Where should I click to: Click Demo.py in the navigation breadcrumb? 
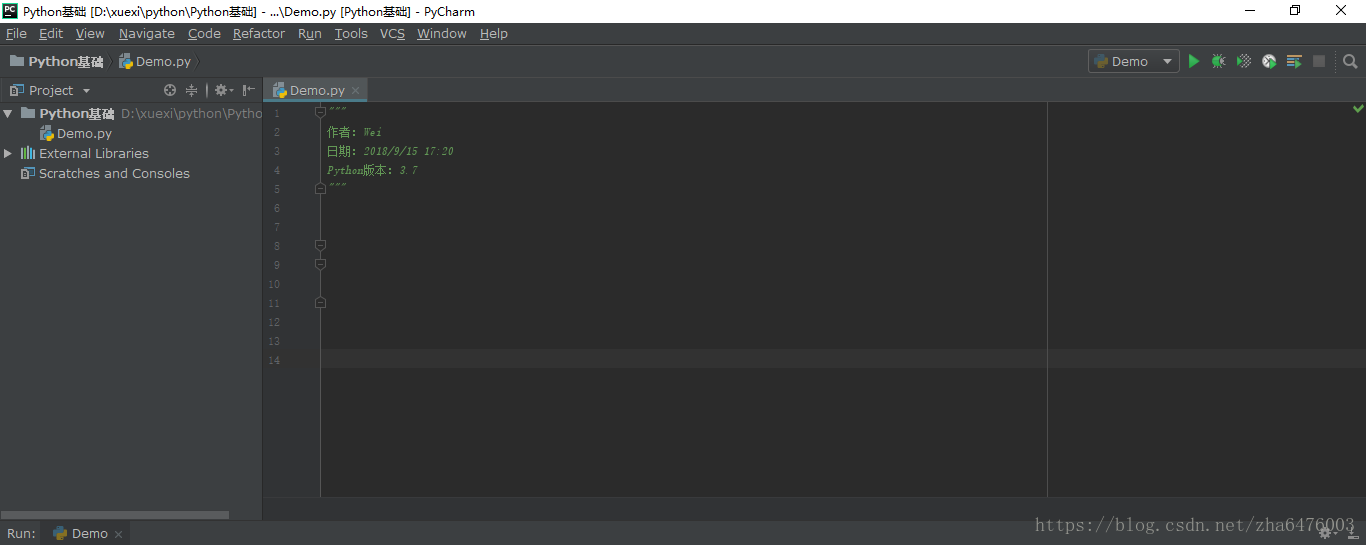click(163, 61)
